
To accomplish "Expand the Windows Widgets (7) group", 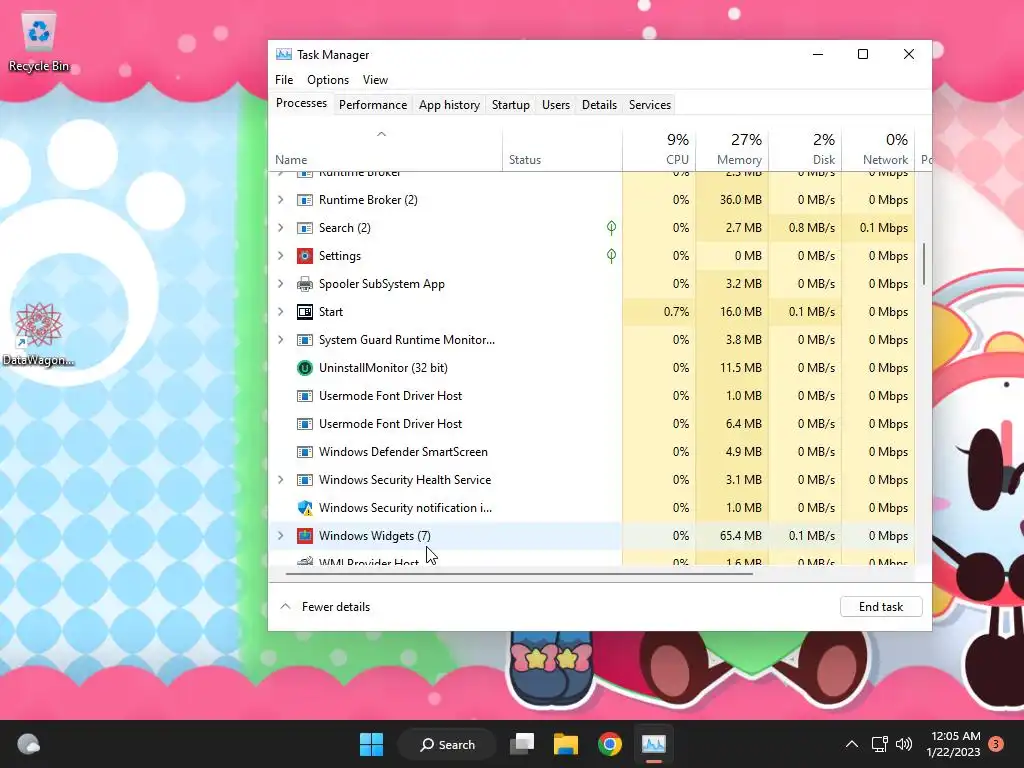I will click(x=281, y=536).
